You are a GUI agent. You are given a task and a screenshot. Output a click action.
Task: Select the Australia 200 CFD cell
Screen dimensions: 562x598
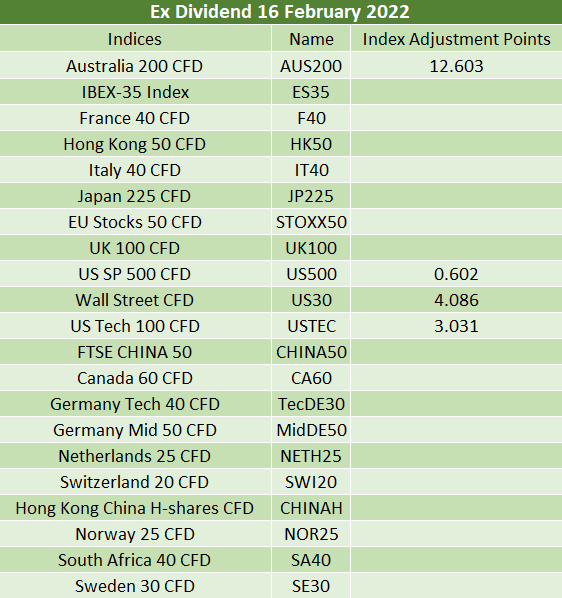[135, 66]
